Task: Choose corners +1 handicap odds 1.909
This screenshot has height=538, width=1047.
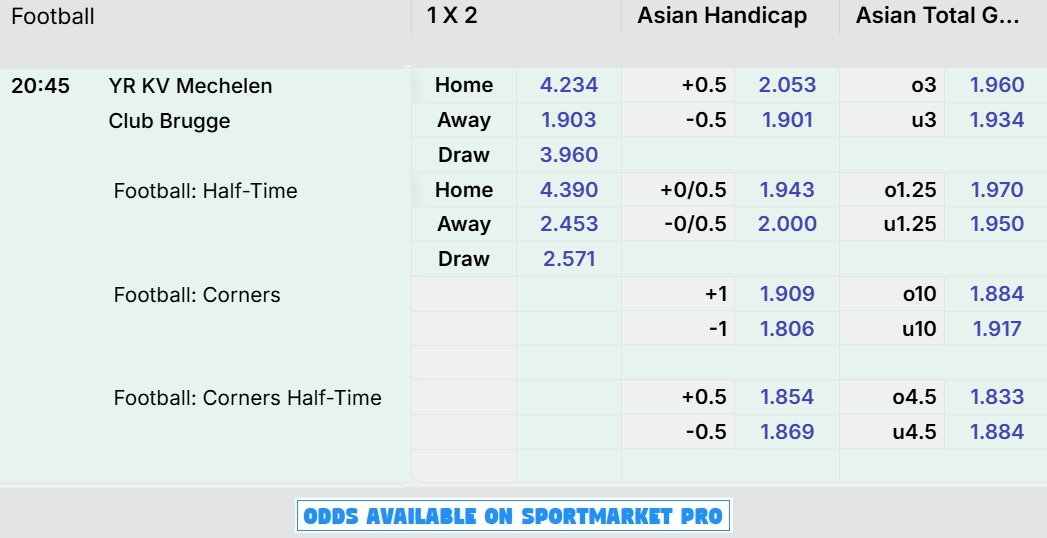Action: [787, 294]
